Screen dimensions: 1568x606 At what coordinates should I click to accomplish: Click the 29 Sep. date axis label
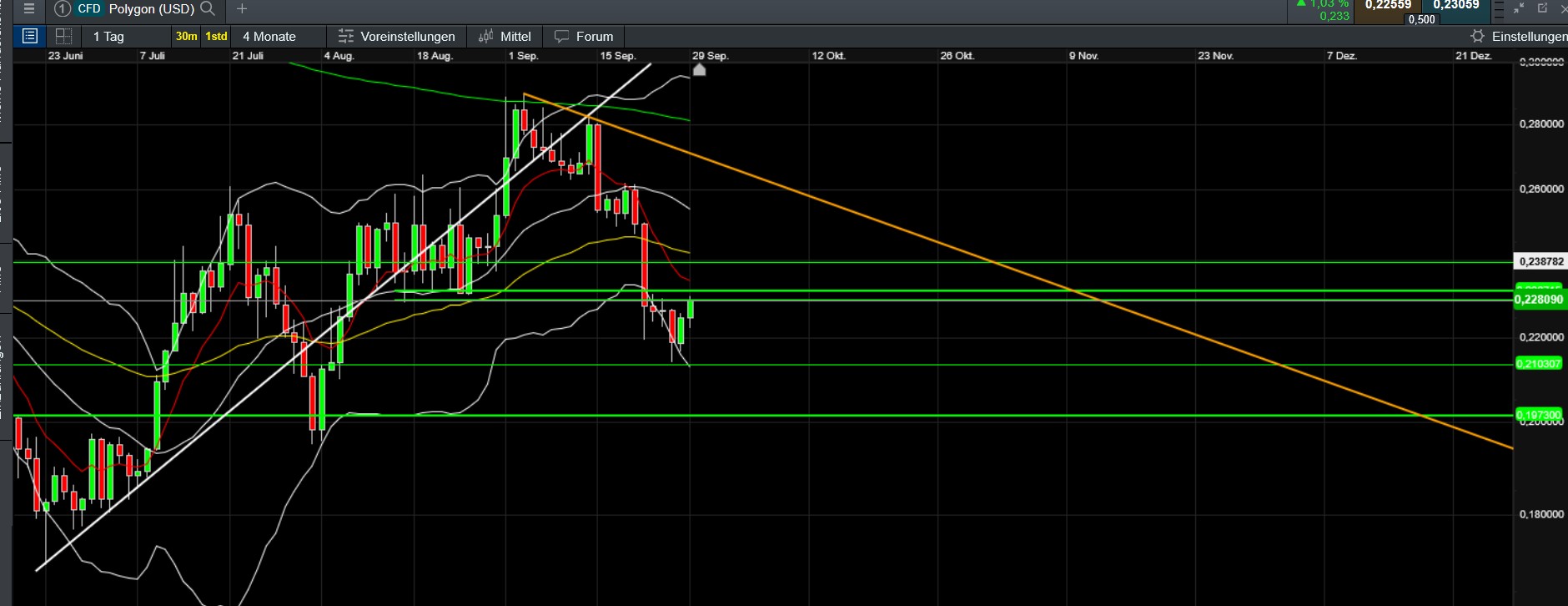(711, 56)
